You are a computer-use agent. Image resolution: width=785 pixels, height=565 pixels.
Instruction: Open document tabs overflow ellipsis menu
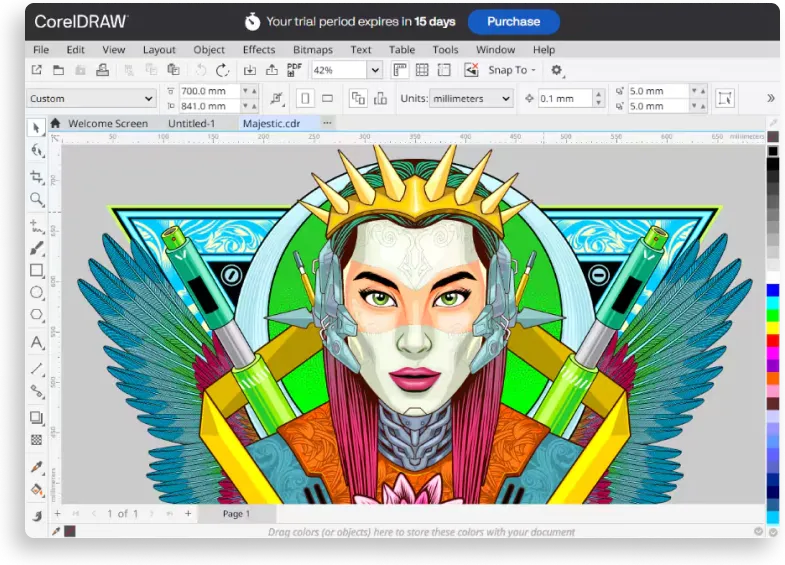(x=327, y=123)
